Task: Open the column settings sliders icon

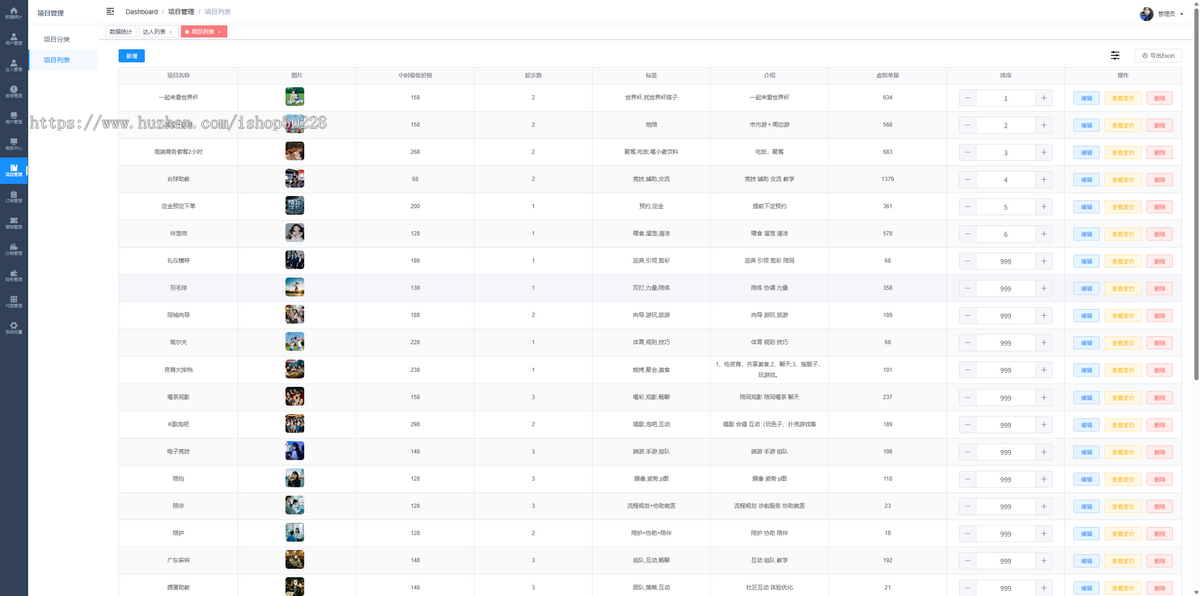Action: point(1115,55)
